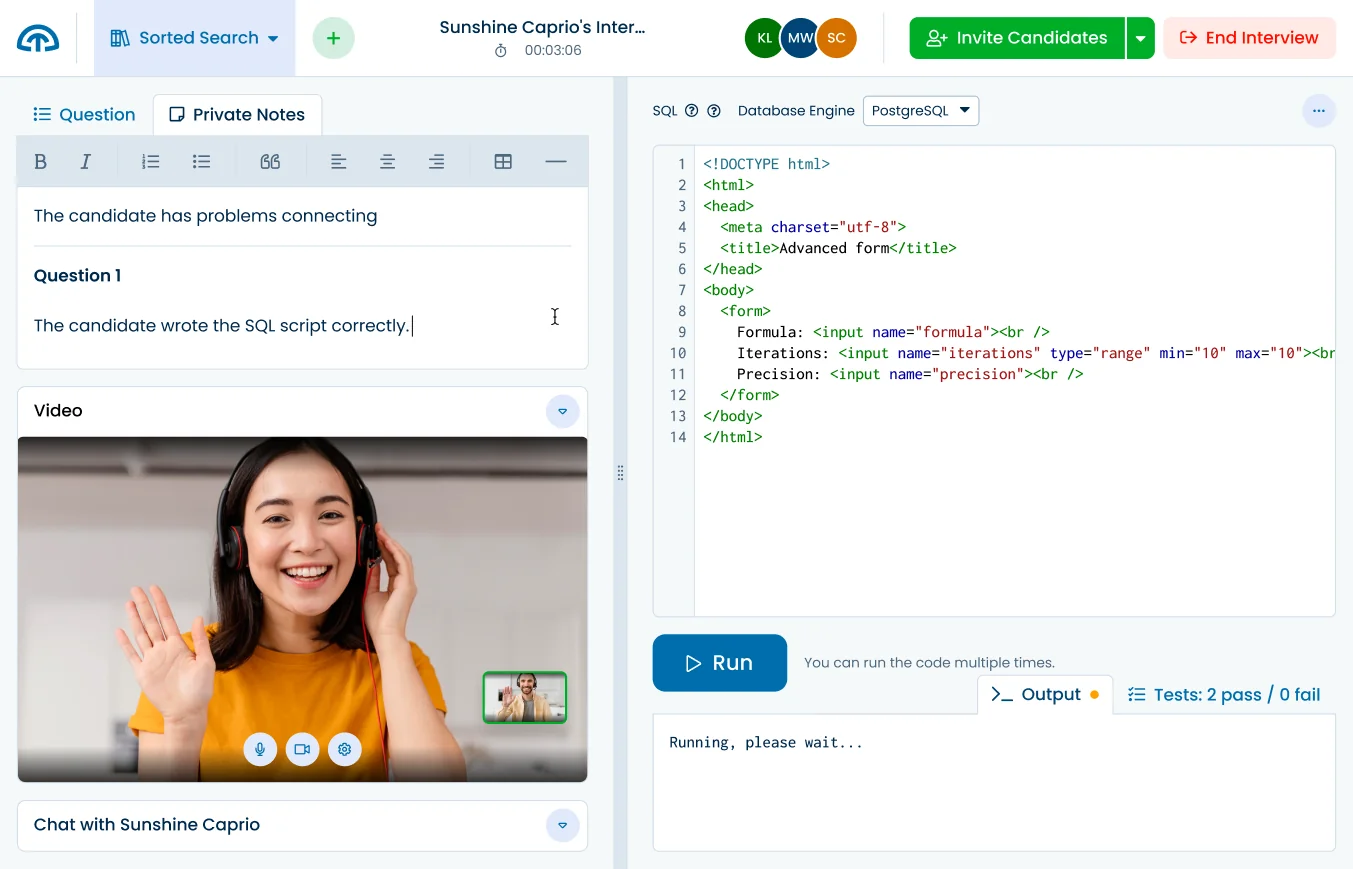
Task: Expand the Chat with Sunshine Caprio panel
Action: 562,825
